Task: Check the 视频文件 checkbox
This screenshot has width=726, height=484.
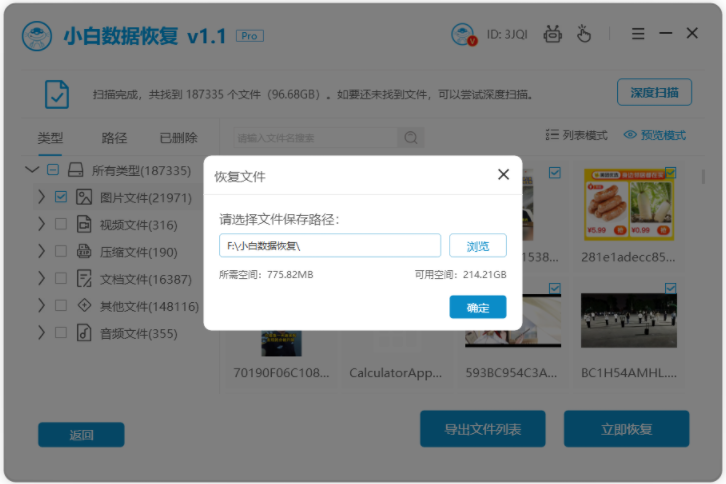Action: 61,224
